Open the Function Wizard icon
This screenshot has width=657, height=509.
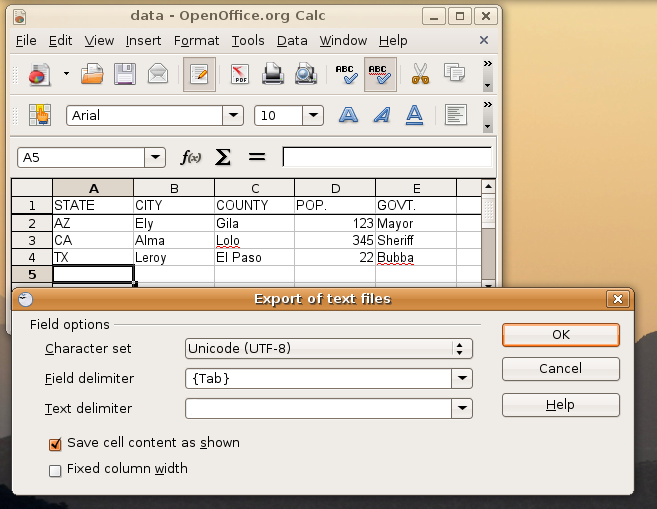pyautogui.click(x=190, y=158)
